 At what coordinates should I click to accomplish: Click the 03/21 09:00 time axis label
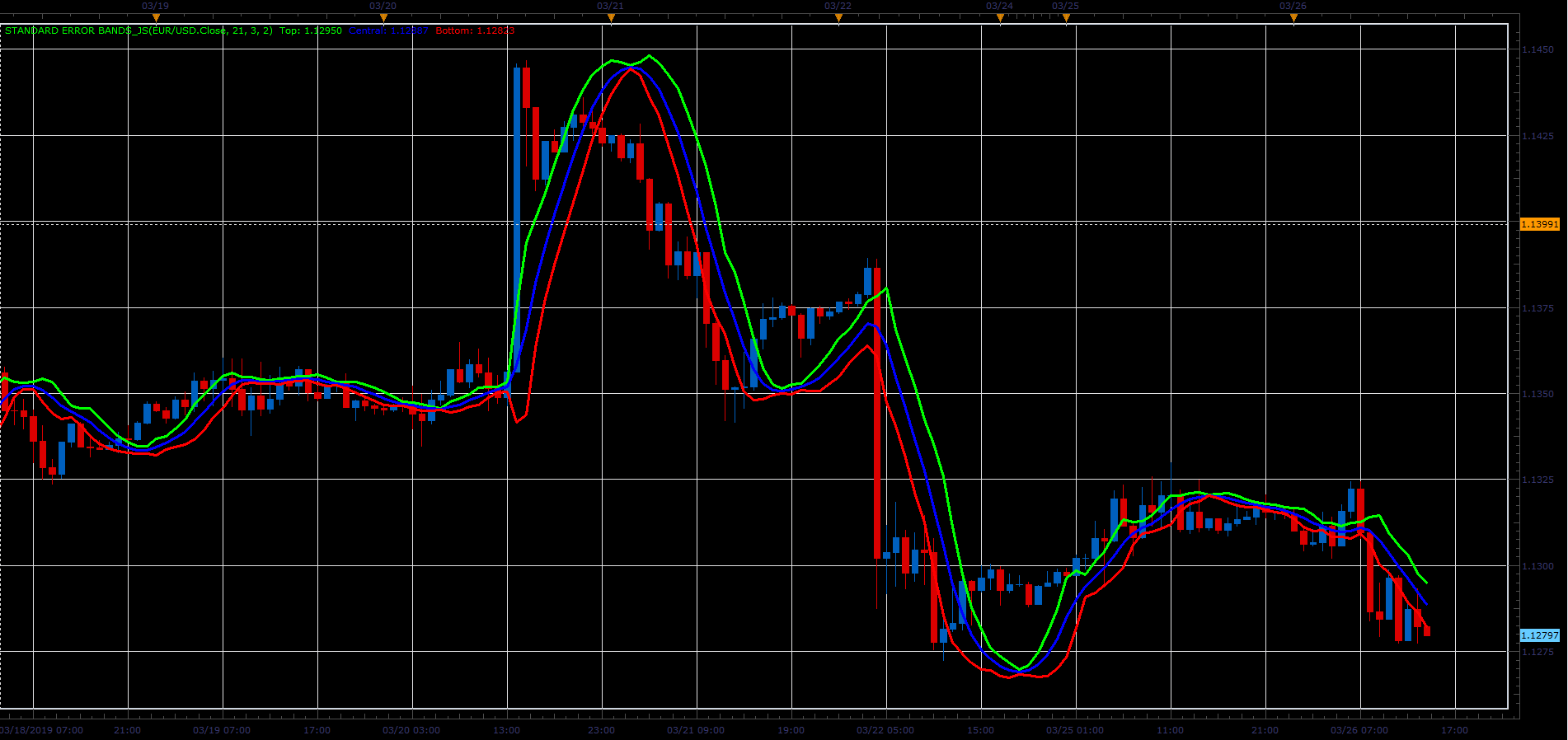point(696,730)
